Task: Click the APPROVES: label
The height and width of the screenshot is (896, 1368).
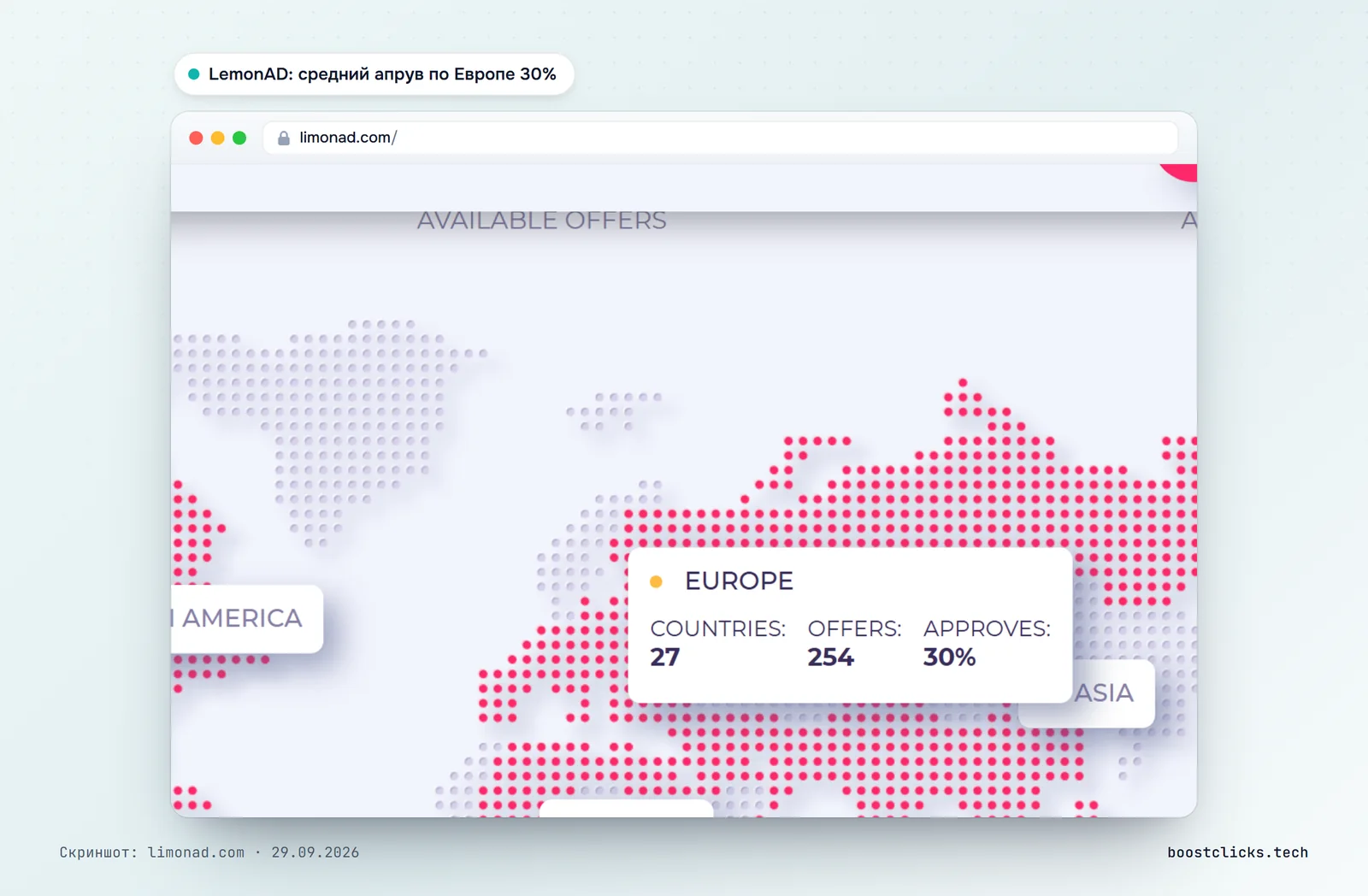Action: [987, 628]
